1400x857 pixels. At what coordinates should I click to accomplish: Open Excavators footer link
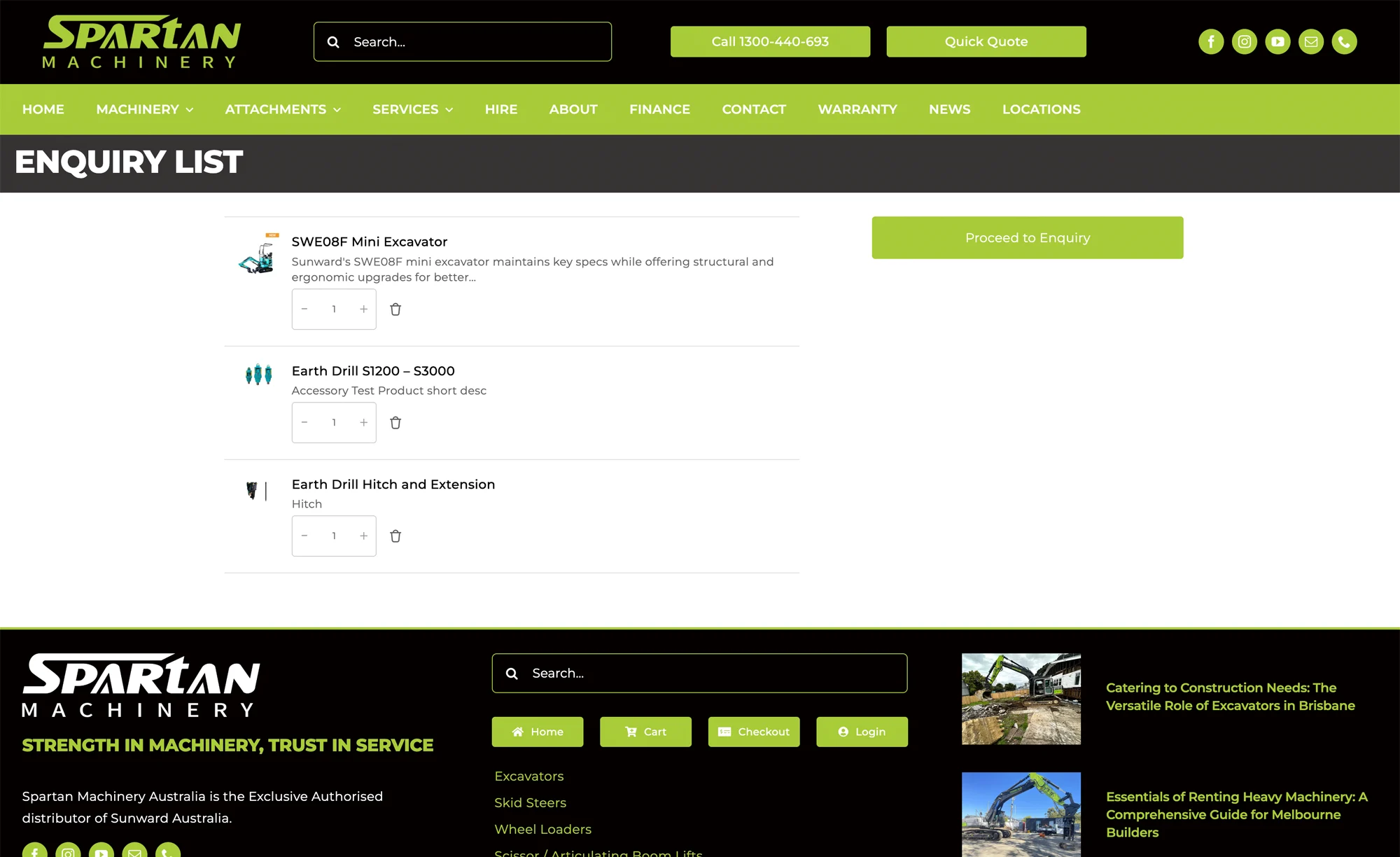(529, 776)
